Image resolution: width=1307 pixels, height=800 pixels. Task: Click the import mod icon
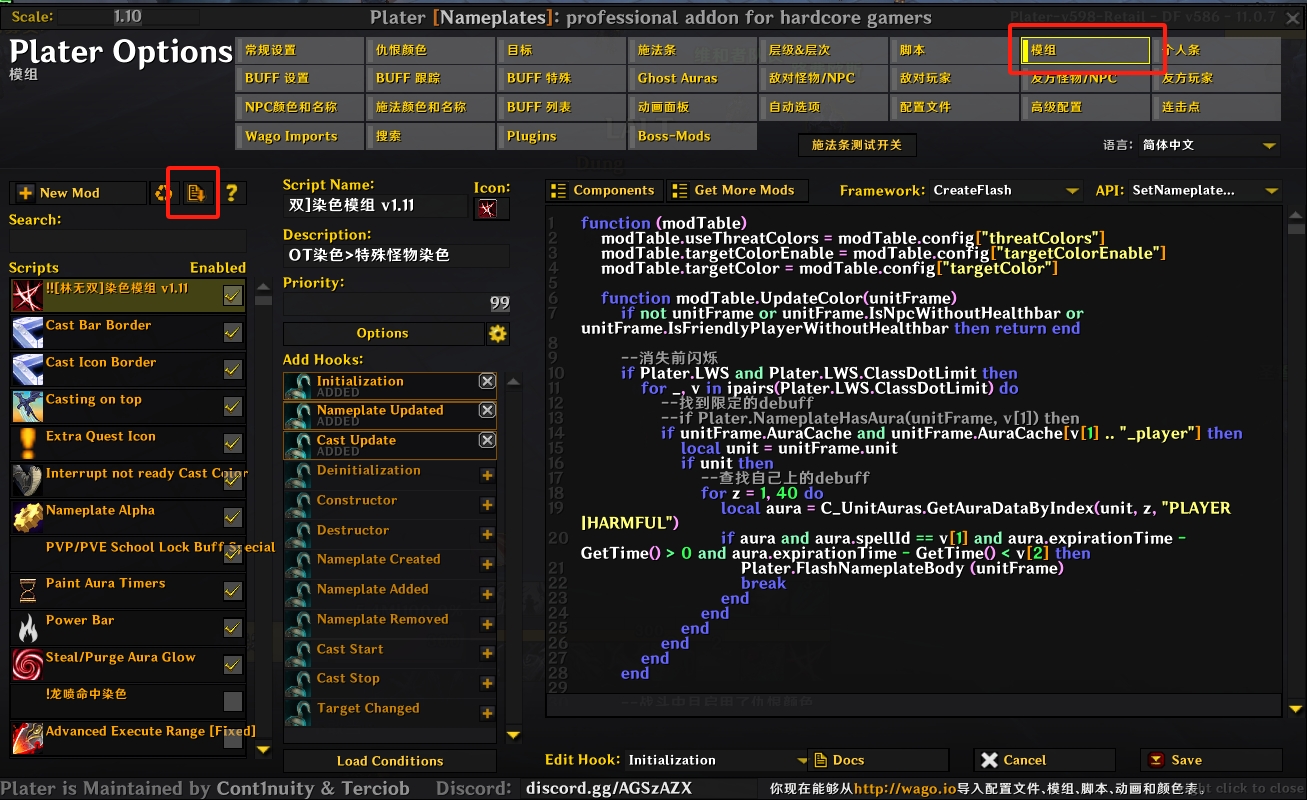coord(196,193)
